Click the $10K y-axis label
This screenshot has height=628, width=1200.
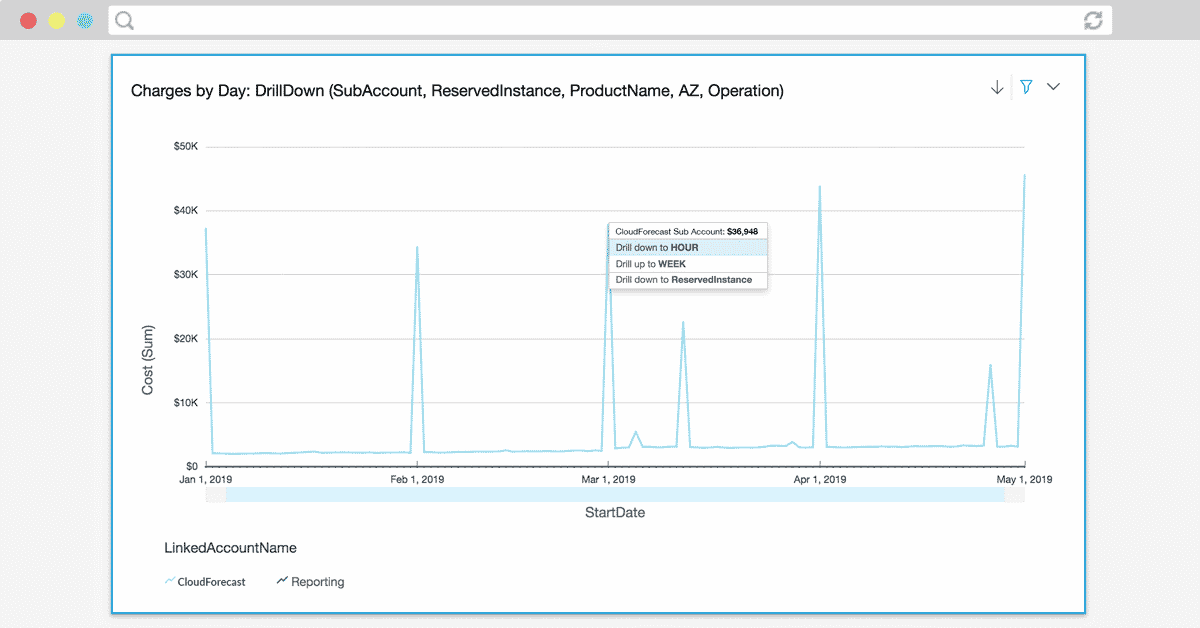click(186, 403)
